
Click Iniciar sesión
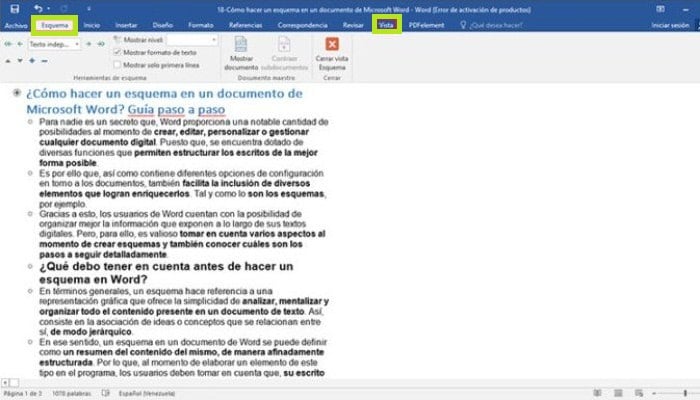coord(670,25)
